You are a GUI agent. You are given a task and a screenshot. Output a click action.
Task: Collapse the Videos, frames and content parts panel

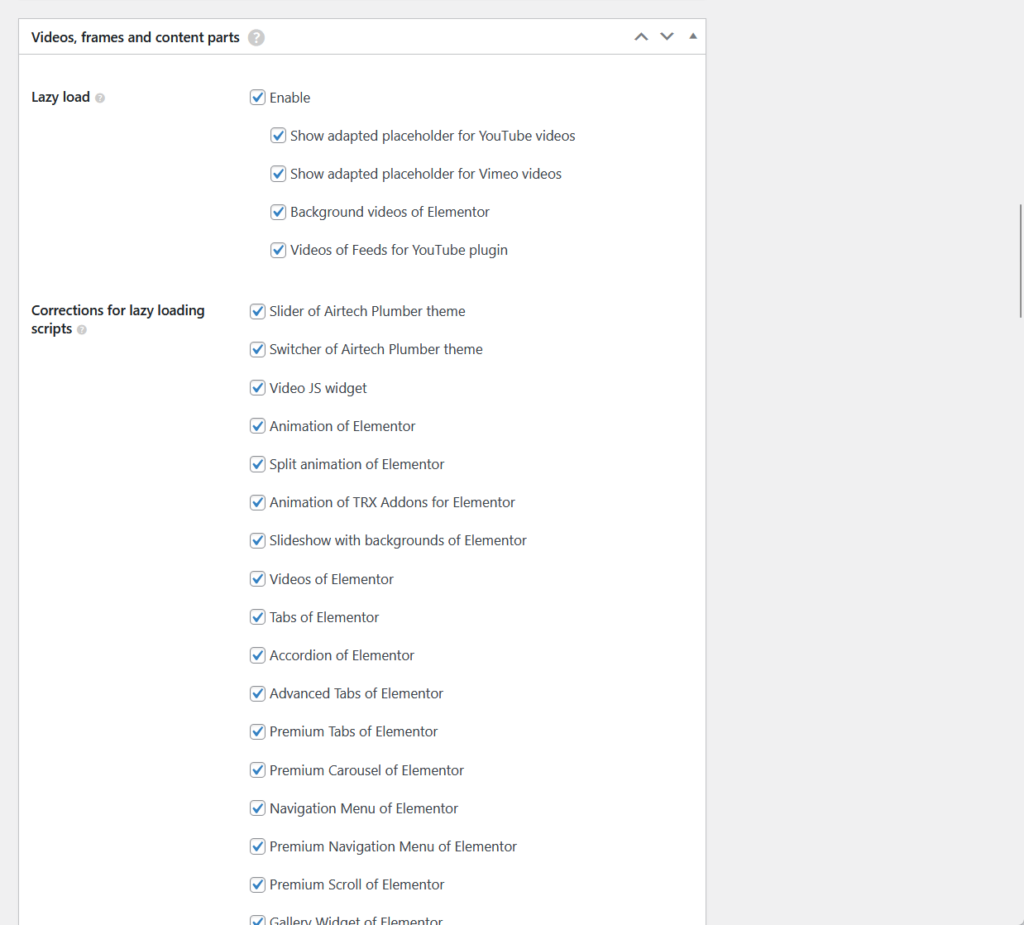pyautogui.click(x=693, y=37)
